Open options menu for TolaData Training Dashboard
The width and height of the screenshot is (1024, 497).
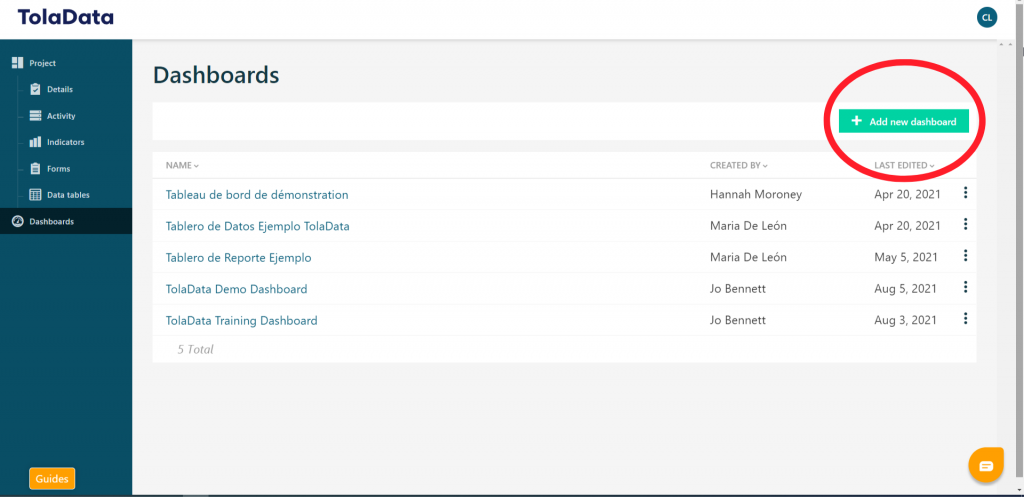click(965, 318)
